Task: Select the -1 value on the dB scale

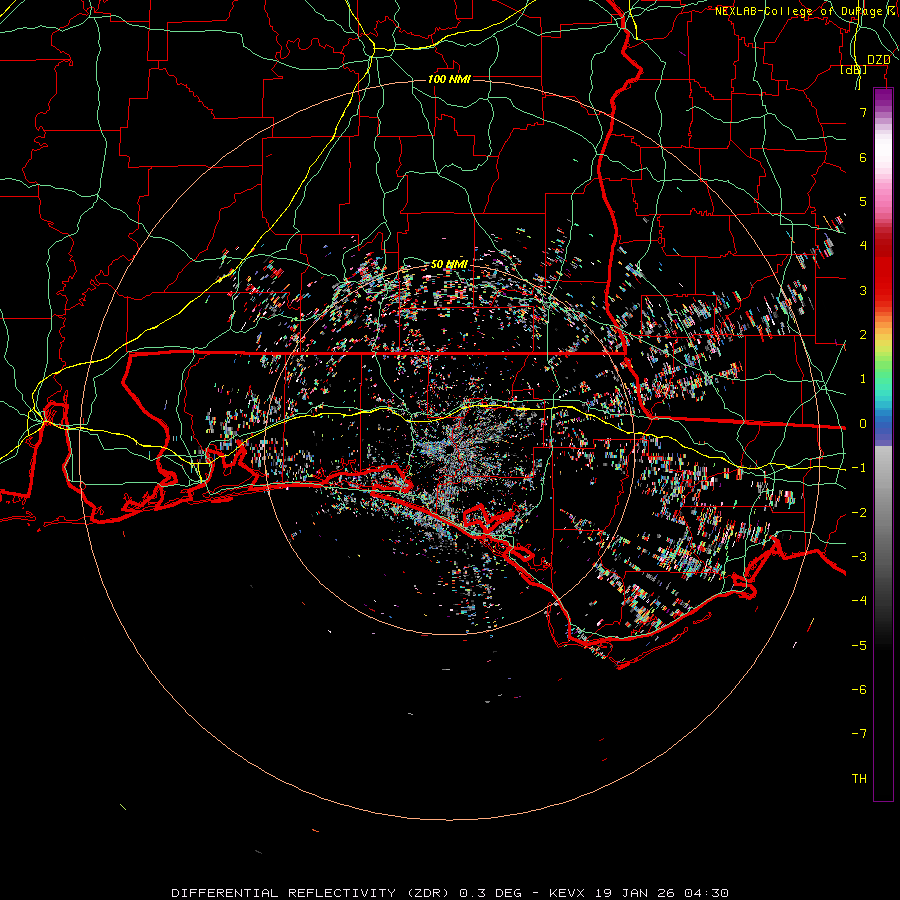Action: [x=859, y=468]
